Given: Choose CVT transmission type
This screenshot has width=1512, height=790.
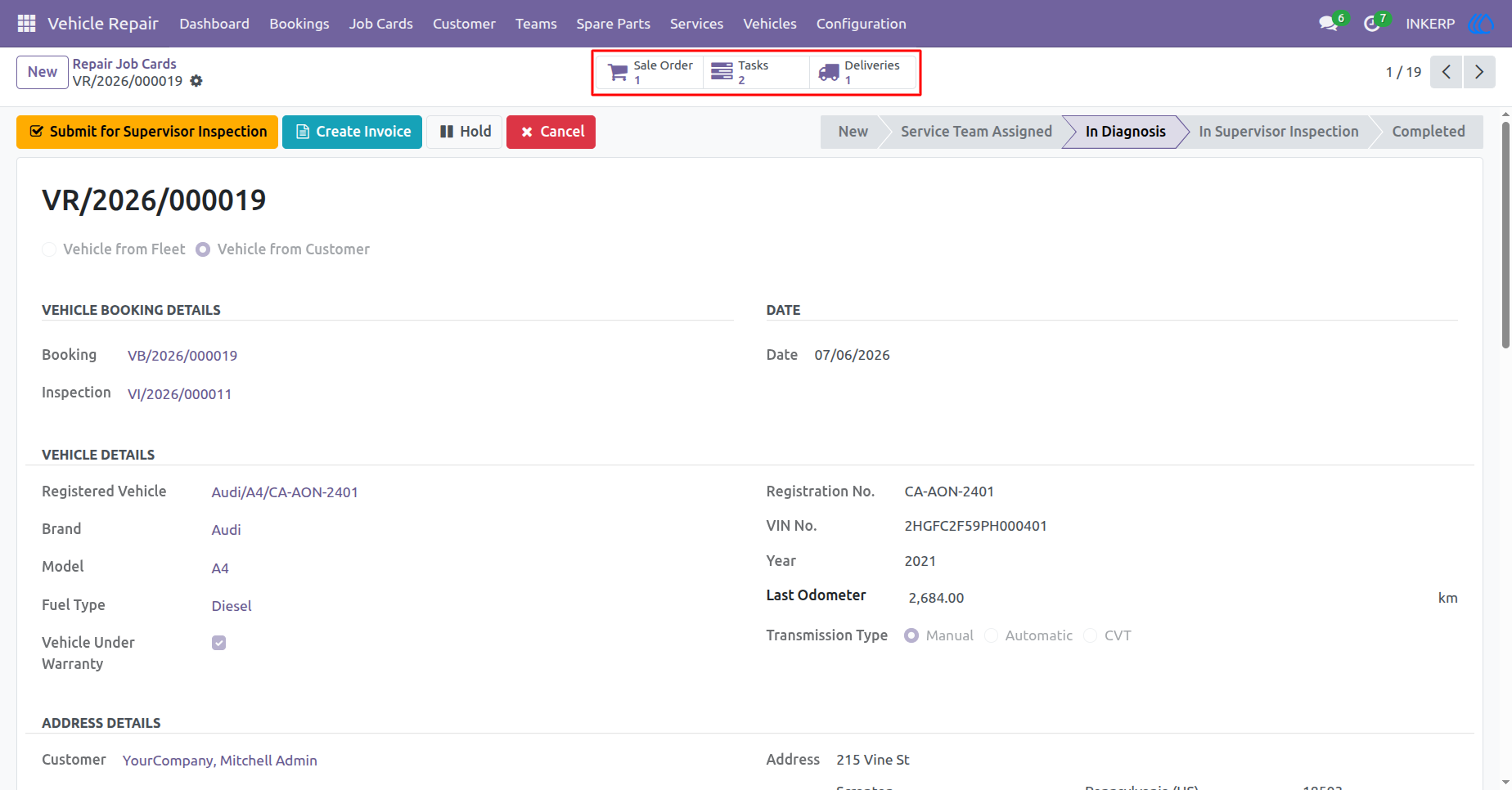Looking at the screenshot, I should coord(1090,635).
